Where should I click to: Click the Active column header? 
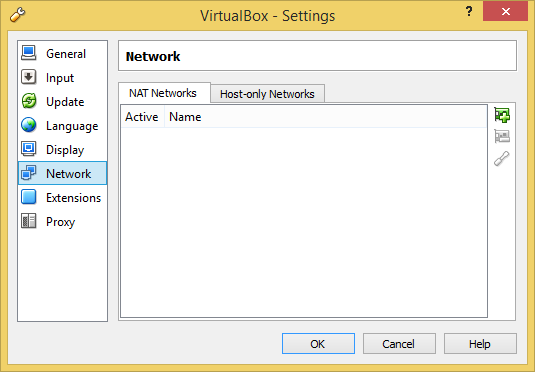(x=142, y=117)
